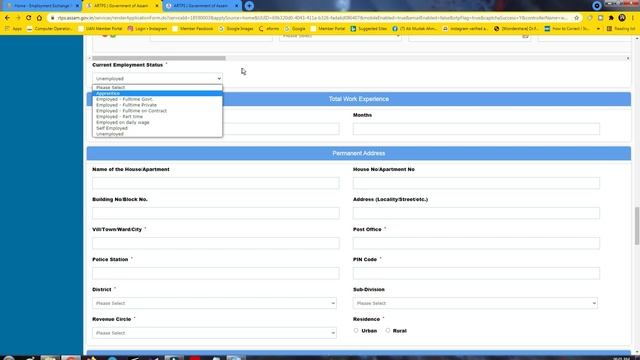Click the Months work experience field

[x=476, y=129]
